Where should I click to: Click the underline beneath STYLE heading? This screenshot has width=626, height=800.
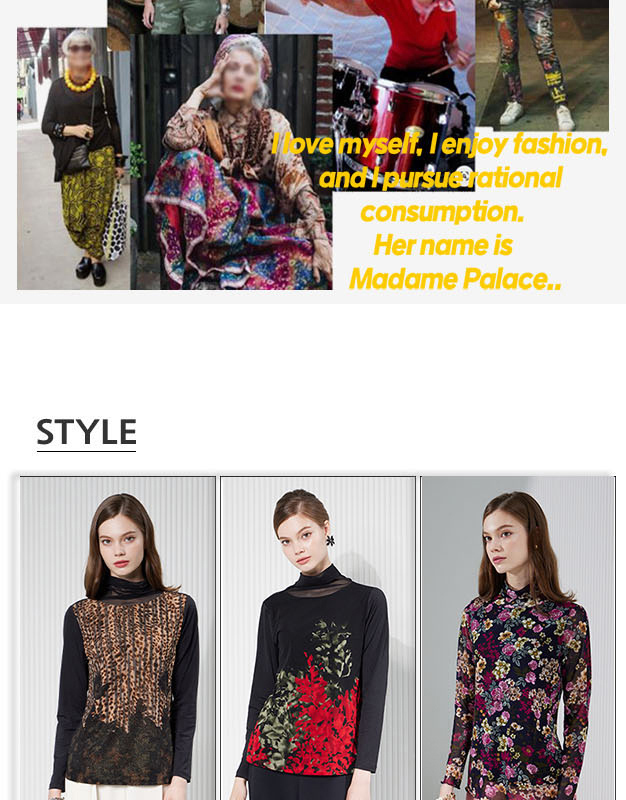click(x=86, y=451)
